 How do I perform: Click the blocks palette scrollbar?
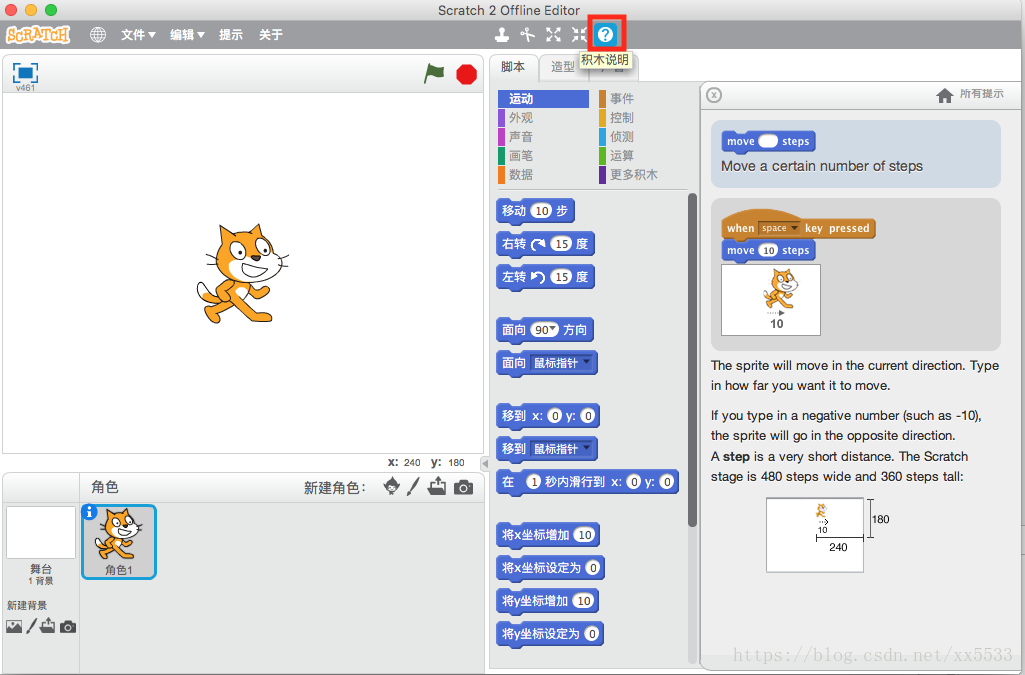[692, 359]
